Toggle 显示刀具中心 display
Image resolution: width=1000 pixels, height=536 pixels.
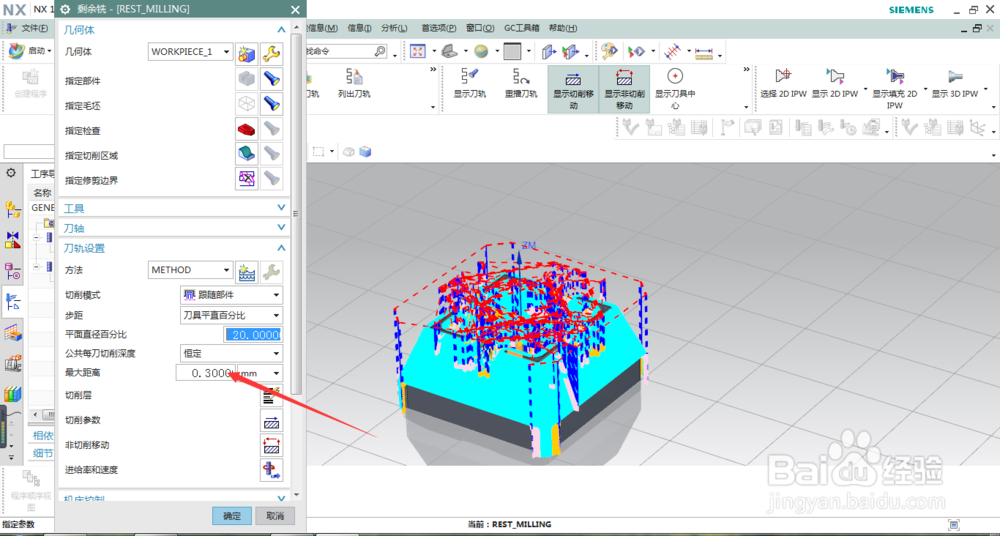[675, 89]
